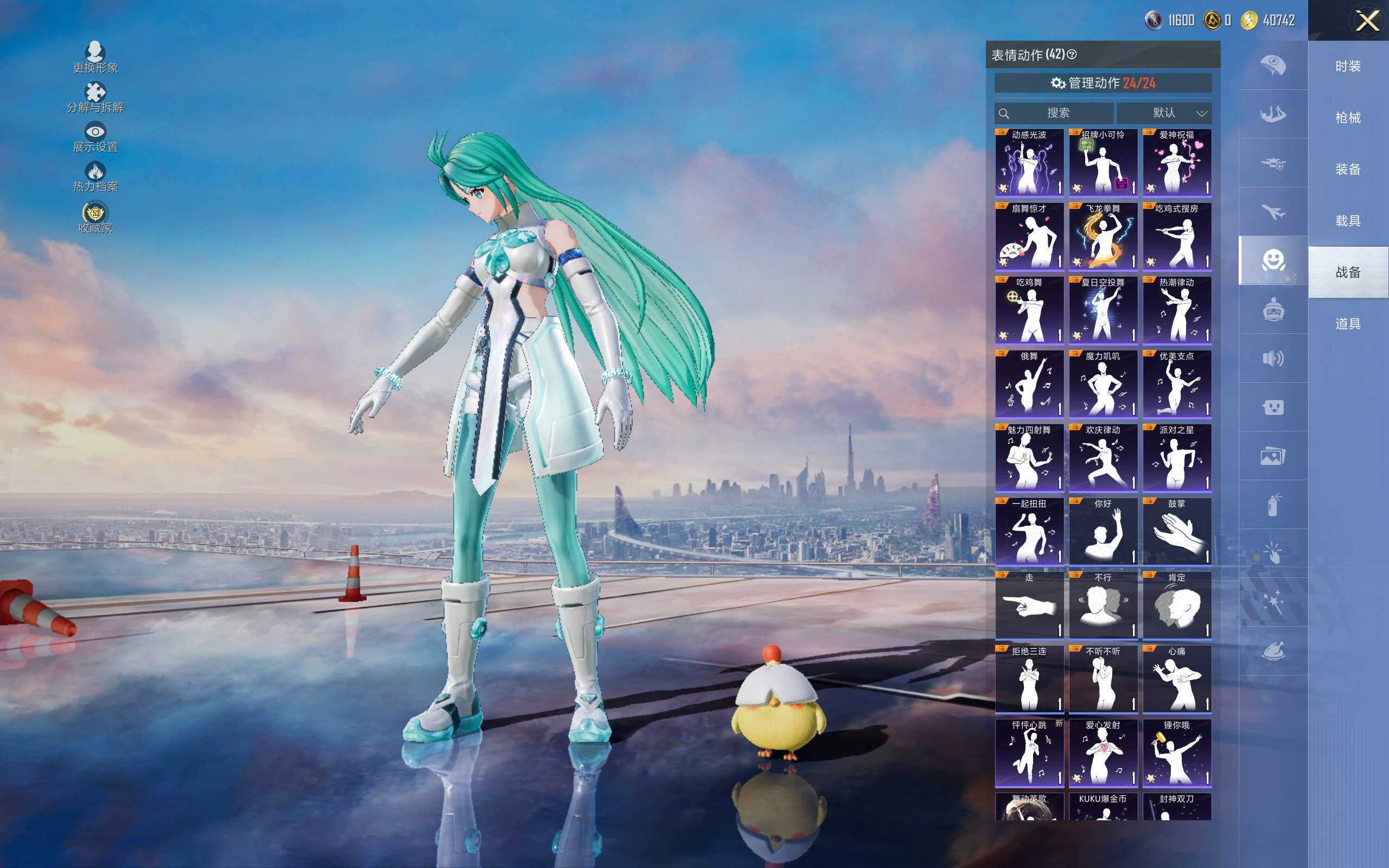1389x868 pixels.
Task: Select the 飞龙拳舞 emote
Action: tap(1103, 237)
